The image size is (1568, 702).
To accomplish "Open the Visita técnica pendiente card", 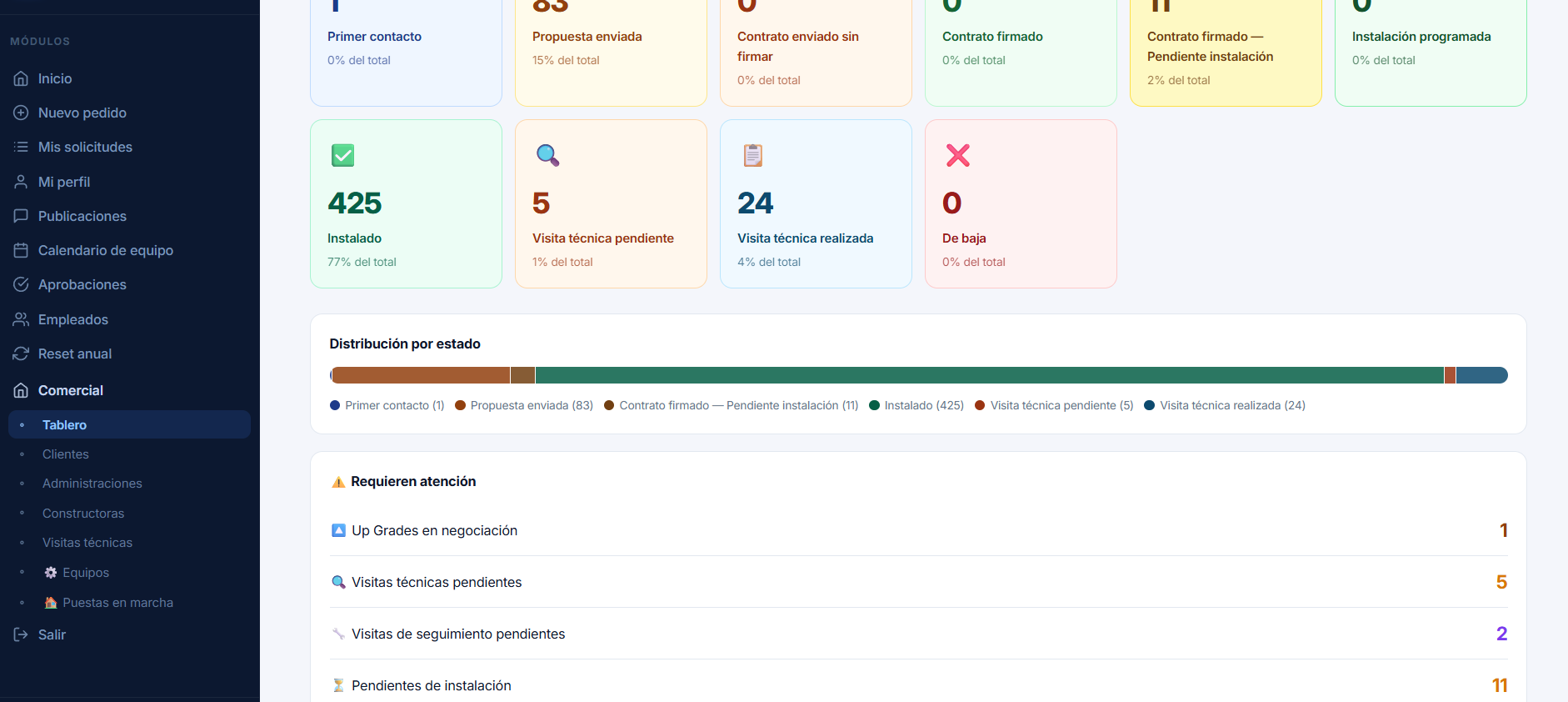I will pyautogui.click(x=611, y=203).
